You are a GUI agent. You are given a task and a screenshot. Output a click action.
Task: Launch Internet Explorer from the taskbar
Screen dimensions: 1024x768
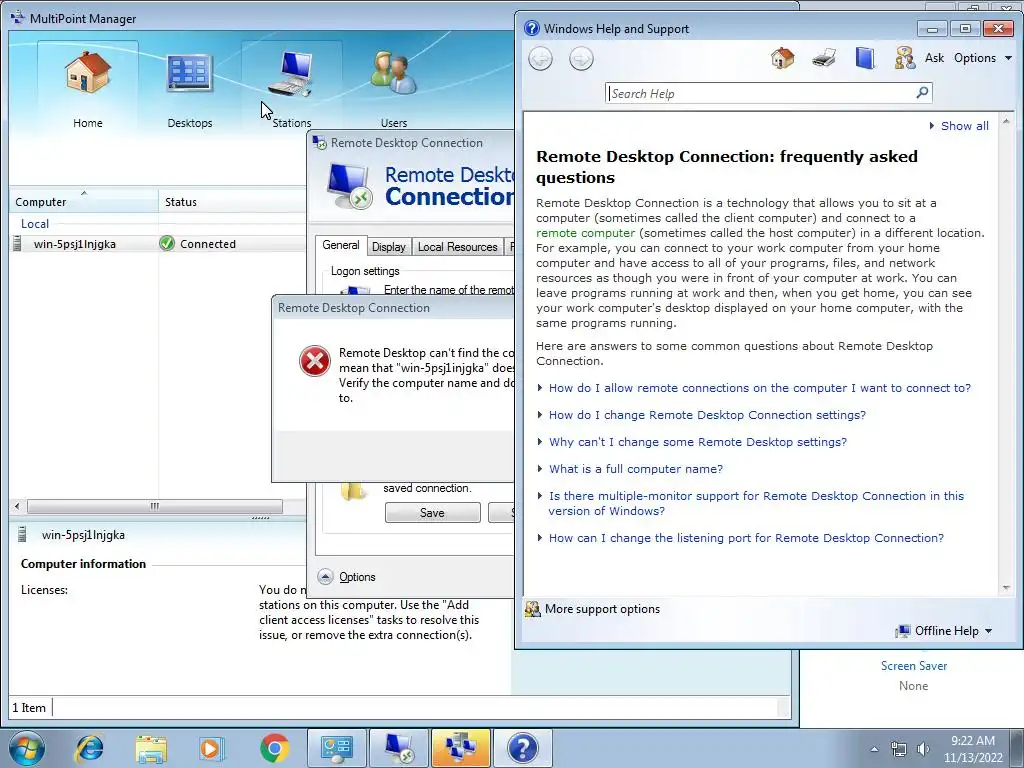tap(89, 748)
